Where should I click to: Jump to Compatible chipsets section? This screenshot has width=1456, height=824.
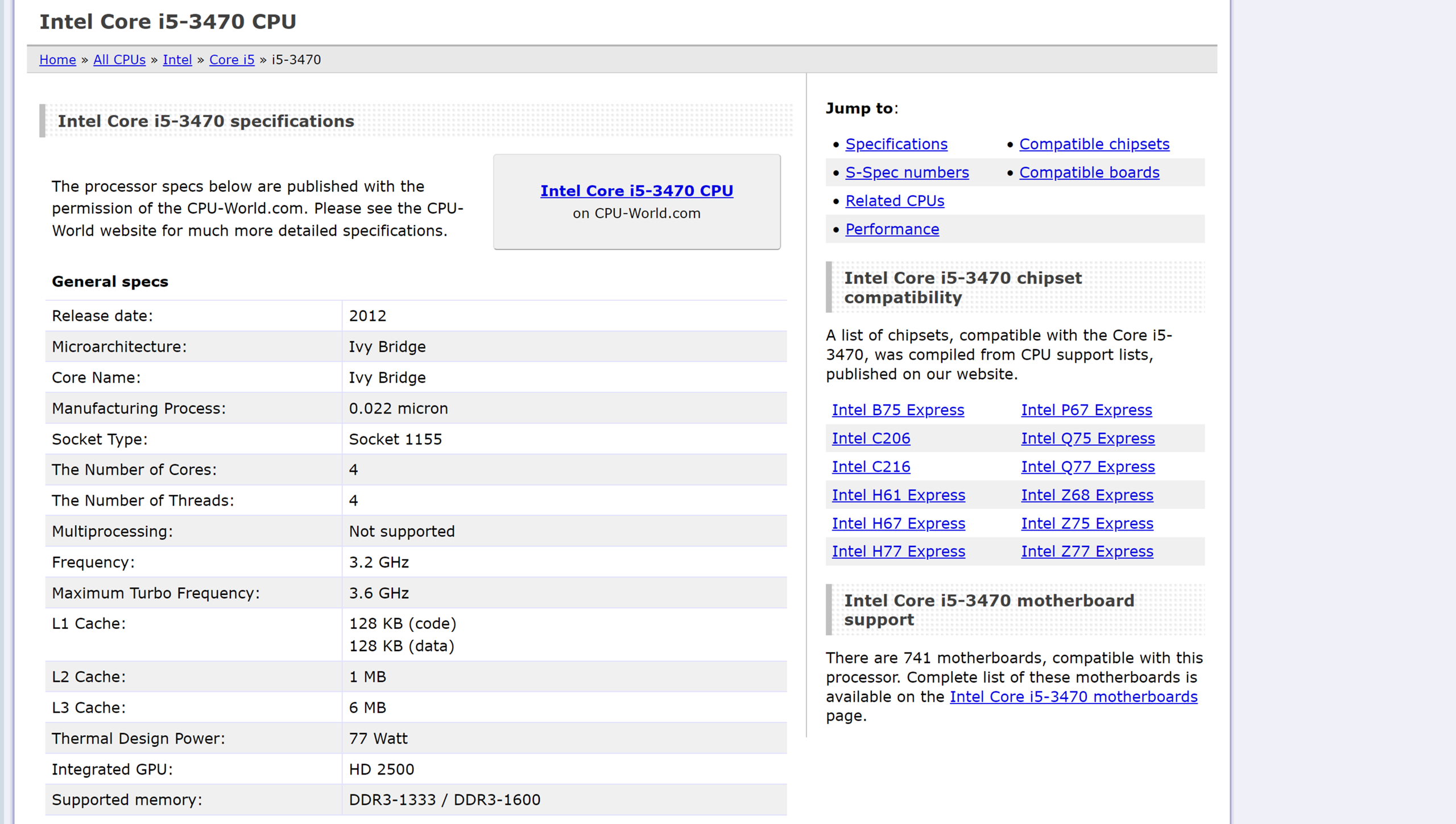[x=1094, y=144]
